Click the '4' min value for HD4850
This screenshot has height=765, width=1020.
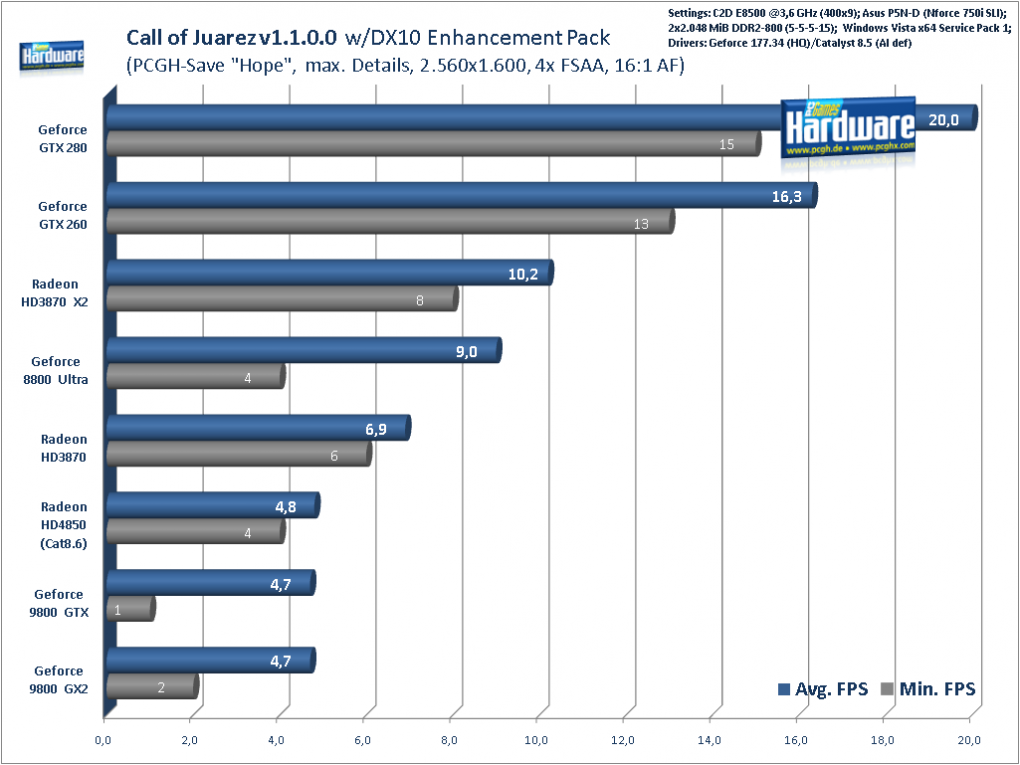coord(248,533)
